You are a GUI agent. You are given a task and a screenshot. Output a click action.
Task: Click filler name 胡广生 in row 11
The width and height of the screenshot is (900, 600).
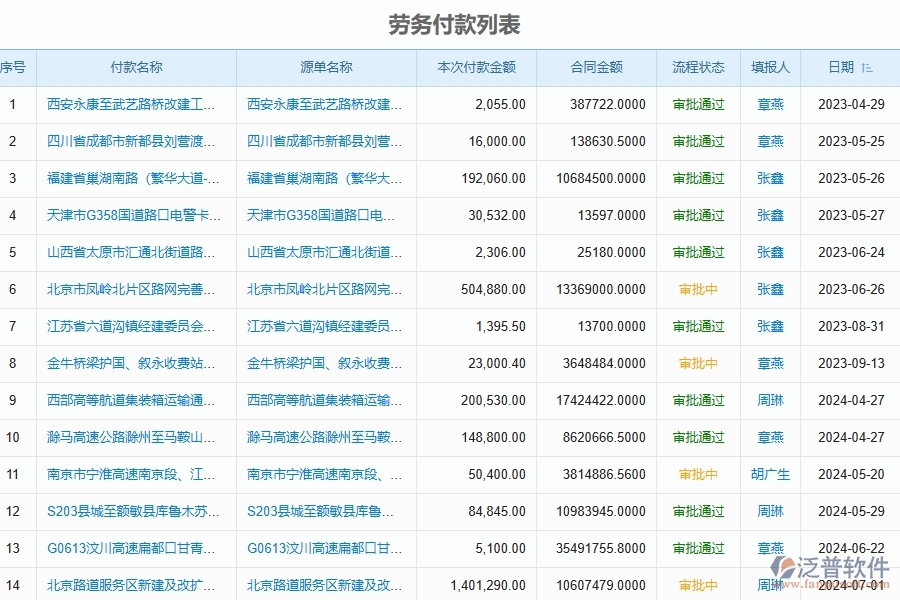[771, 474]
